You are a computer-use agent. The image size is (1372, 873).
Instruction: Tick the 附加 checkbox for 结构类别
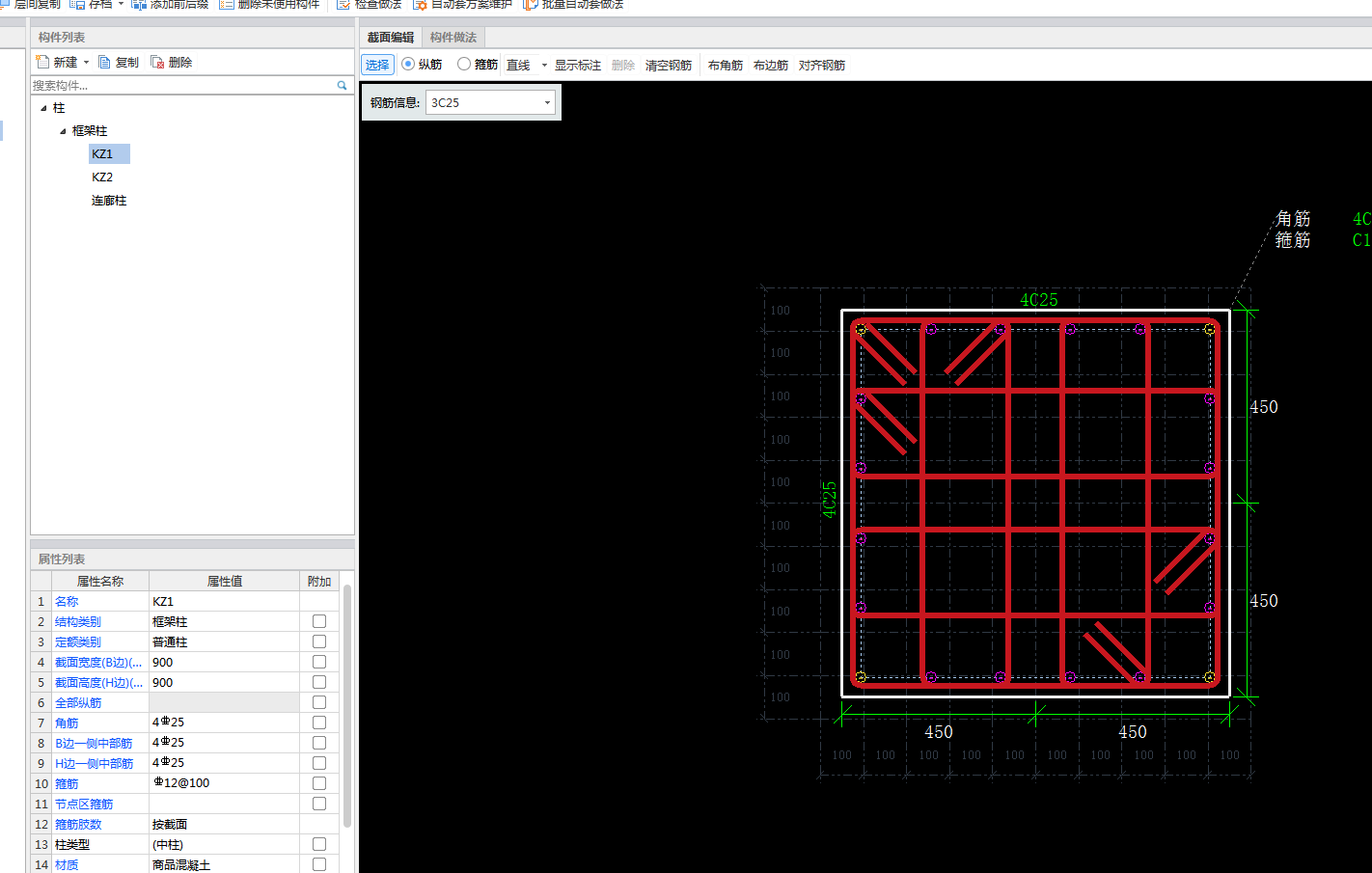[319, 621]
